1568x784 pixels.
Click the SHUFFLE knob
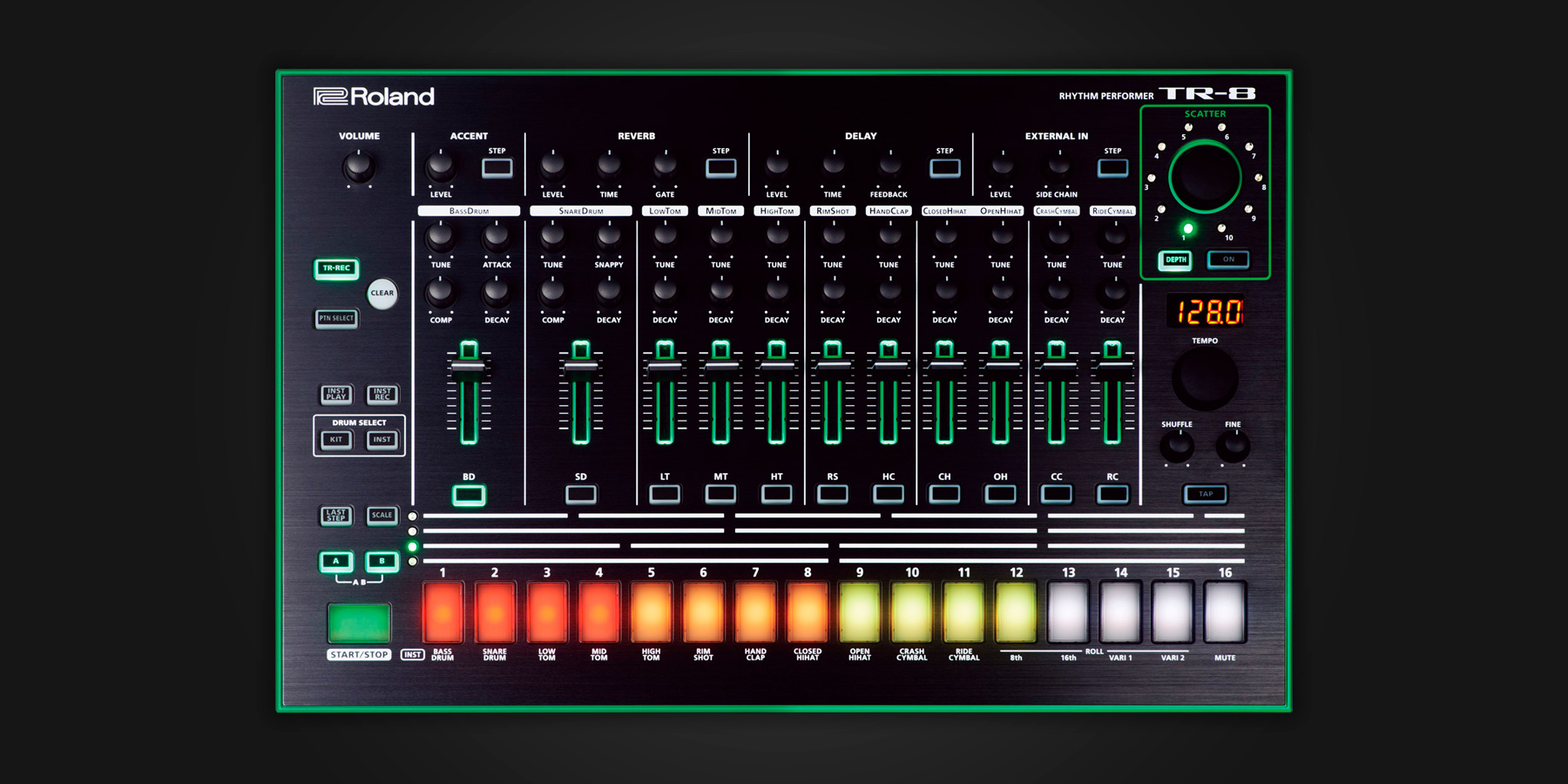(1177, 446)
